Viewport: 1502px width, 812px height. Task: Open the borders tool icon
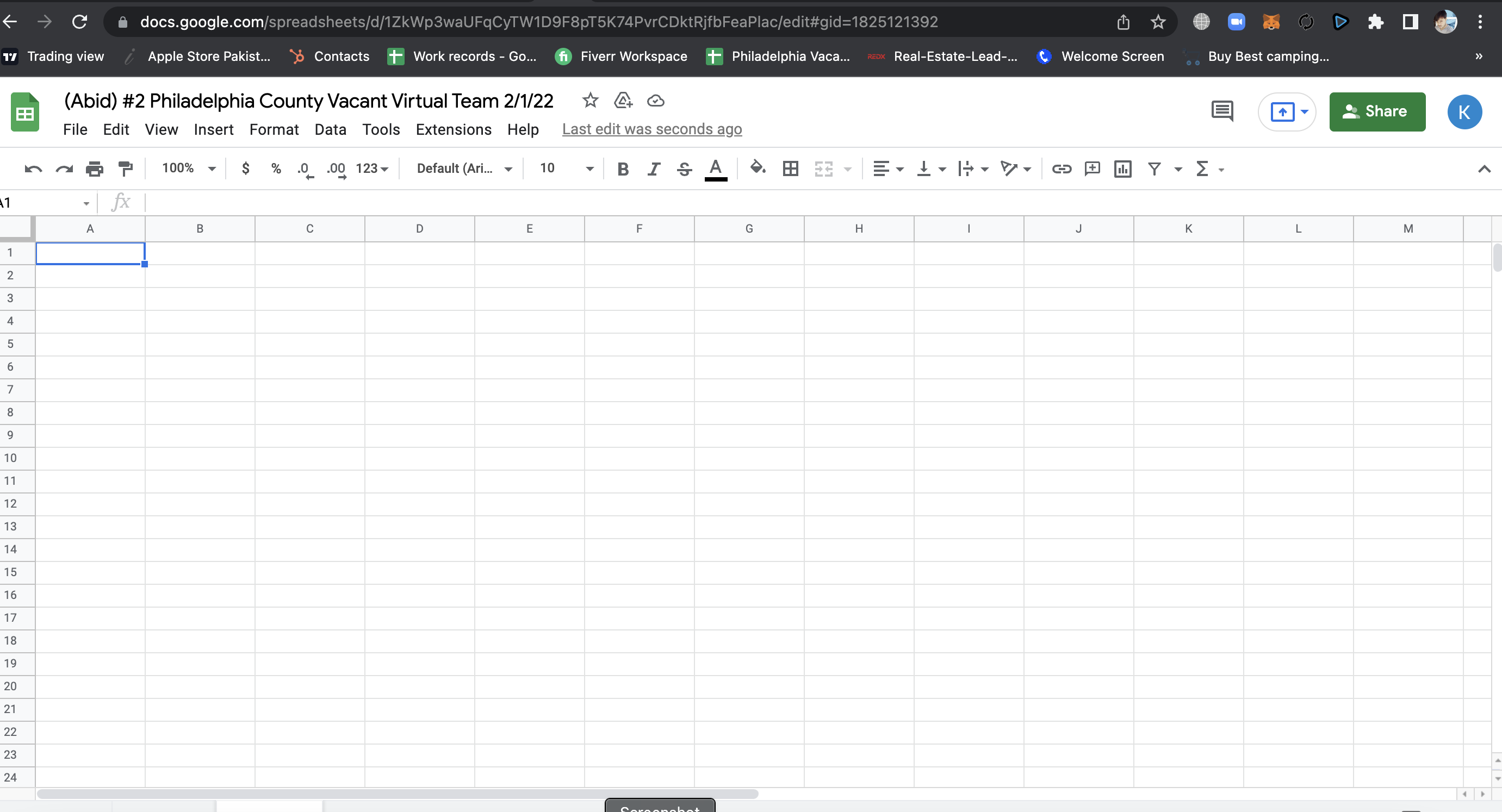coord(790,169)
